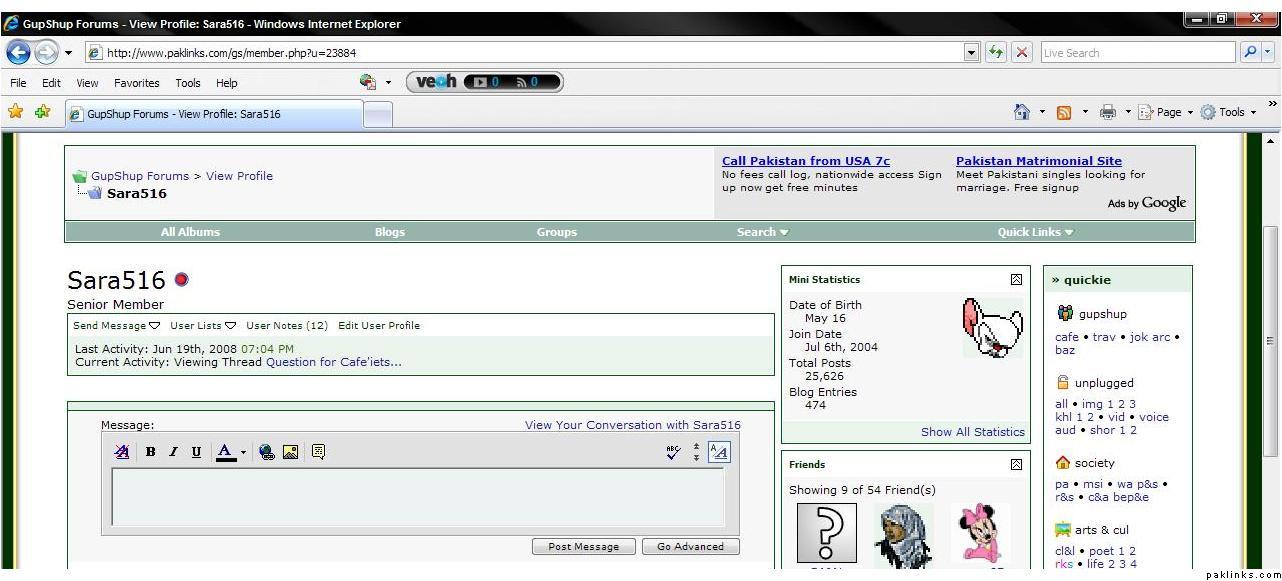Click the ABC spell check icon
The height and width of the screenshot is (581, 1282).
point(672,452)
